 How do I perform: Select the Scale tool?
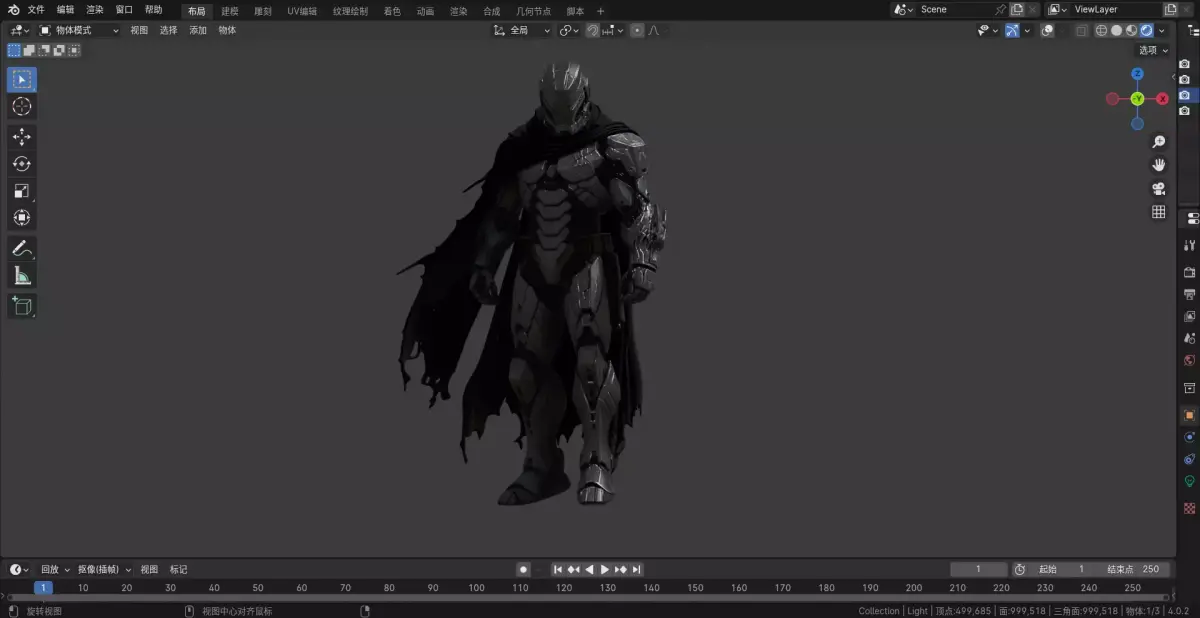(x=22, y=191)
